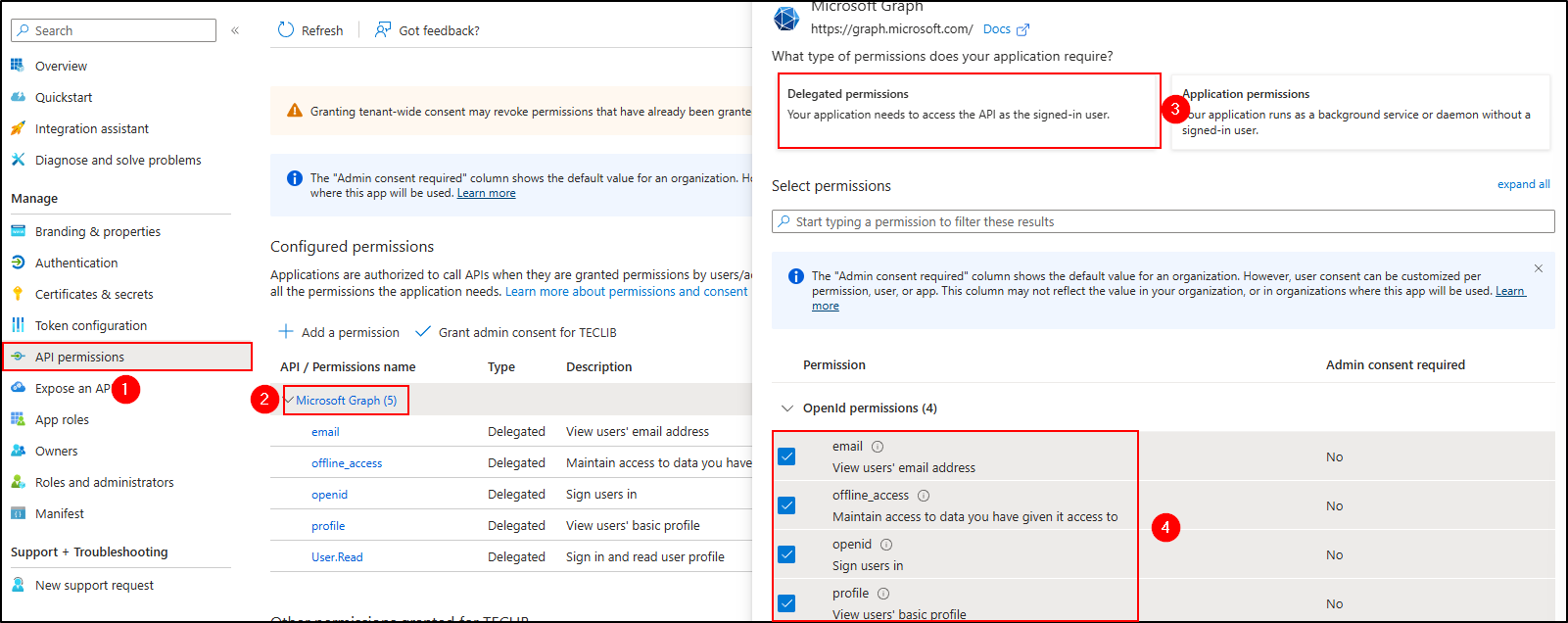The width and height of the screenshot is (1568, 623).
Task: Uncheck the email permission checkbox
Action: (786, 456)
